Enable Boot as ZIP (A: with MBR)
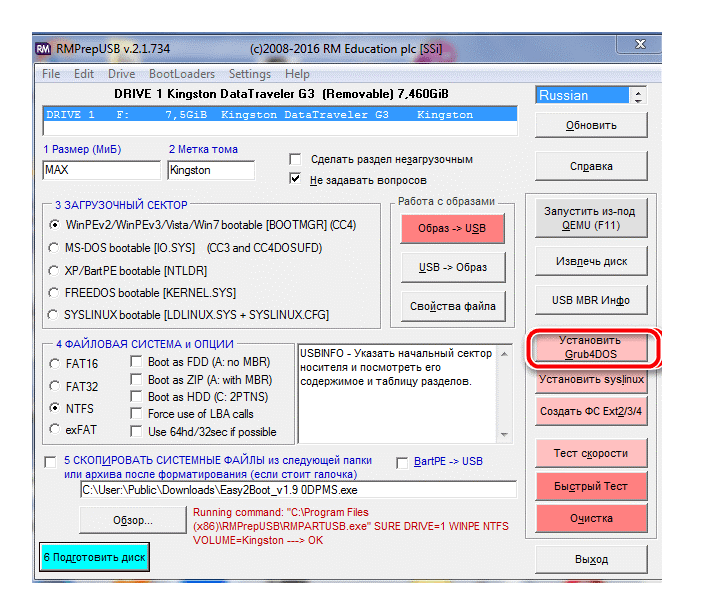The height and width of the screenshot is (615, 706). tap(136, 379)
